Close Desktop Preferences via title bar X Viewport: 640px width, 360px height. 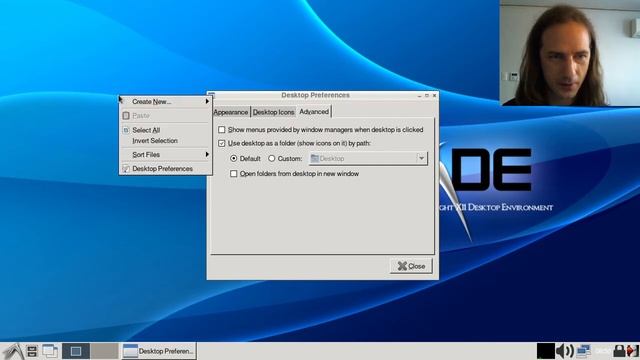coord(434,96)
